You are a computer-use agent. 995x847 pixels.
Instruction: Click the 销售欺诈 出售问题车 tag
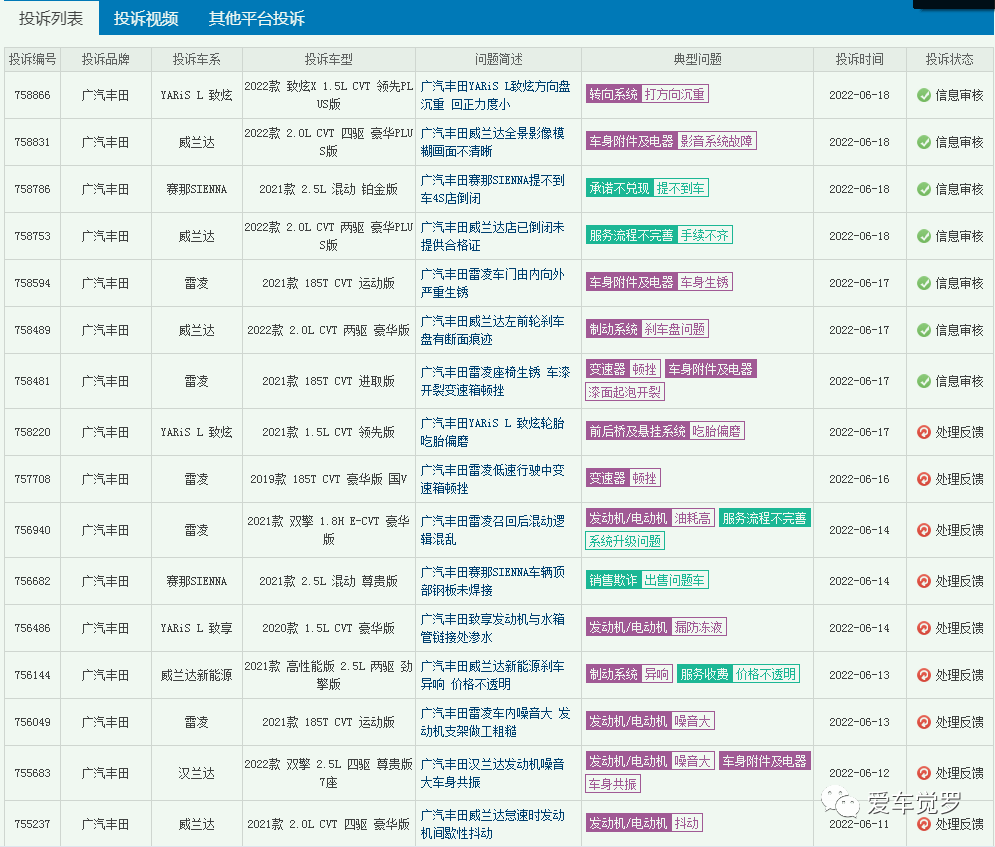coord(647,580)
